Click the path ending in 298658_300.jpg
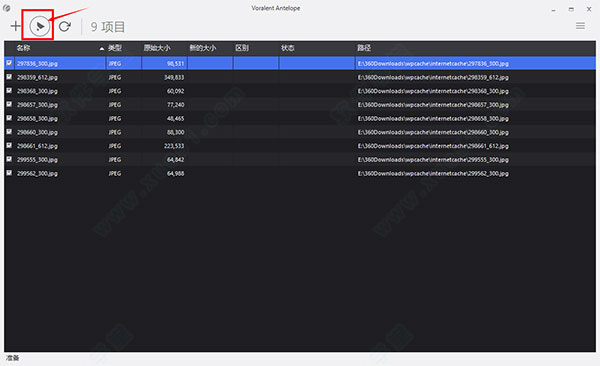600x366 pixels. 433,119
